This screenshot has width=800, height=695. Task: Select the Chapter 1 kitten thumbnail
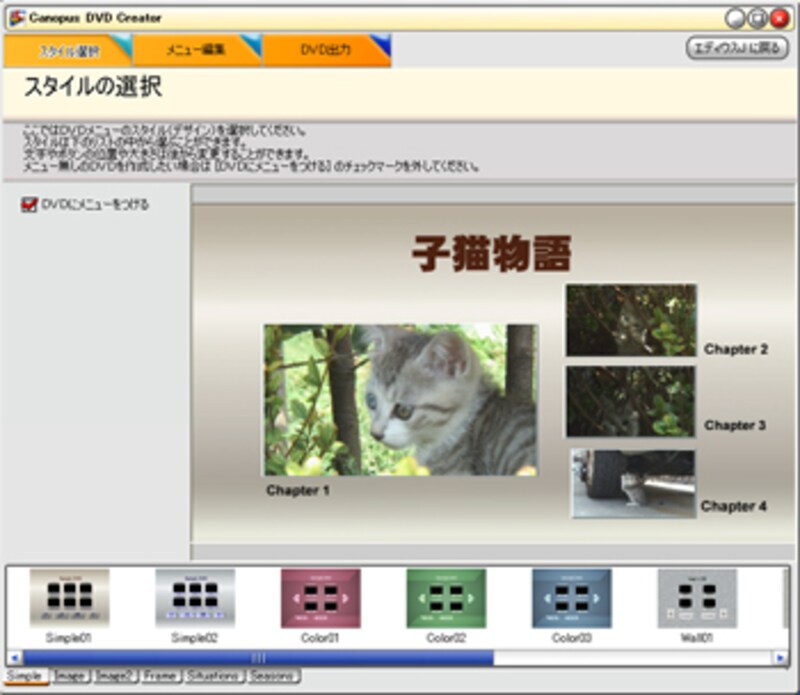point(400,400)
